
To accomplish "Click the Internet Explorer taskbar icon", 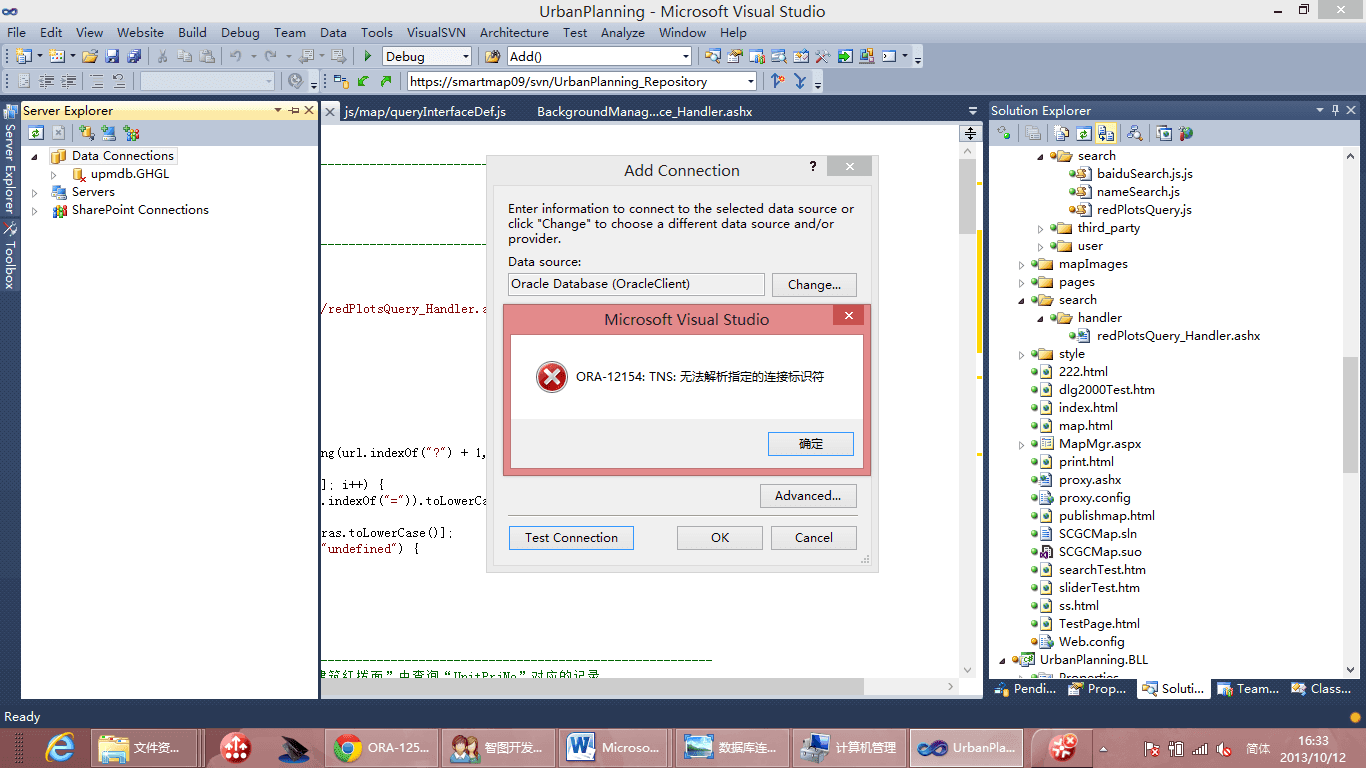I will (61, 747).
